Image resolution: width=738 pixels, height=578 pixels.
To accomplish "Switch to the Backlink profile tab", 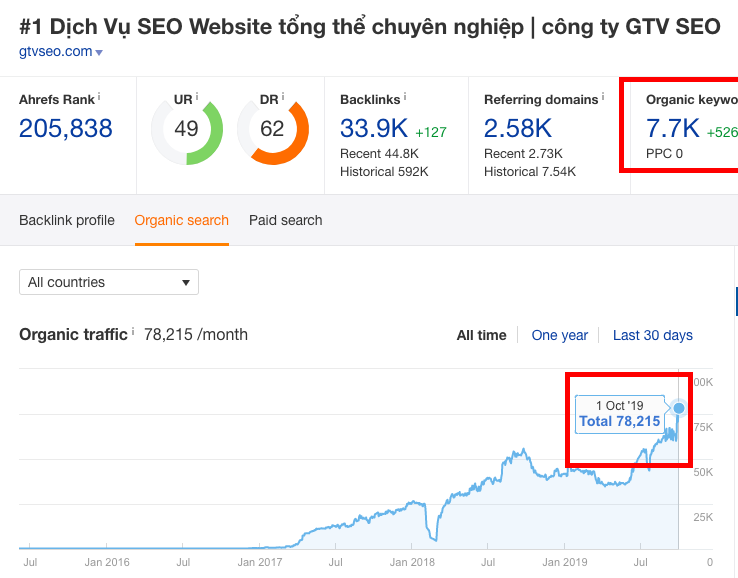I will click(67, 220).
